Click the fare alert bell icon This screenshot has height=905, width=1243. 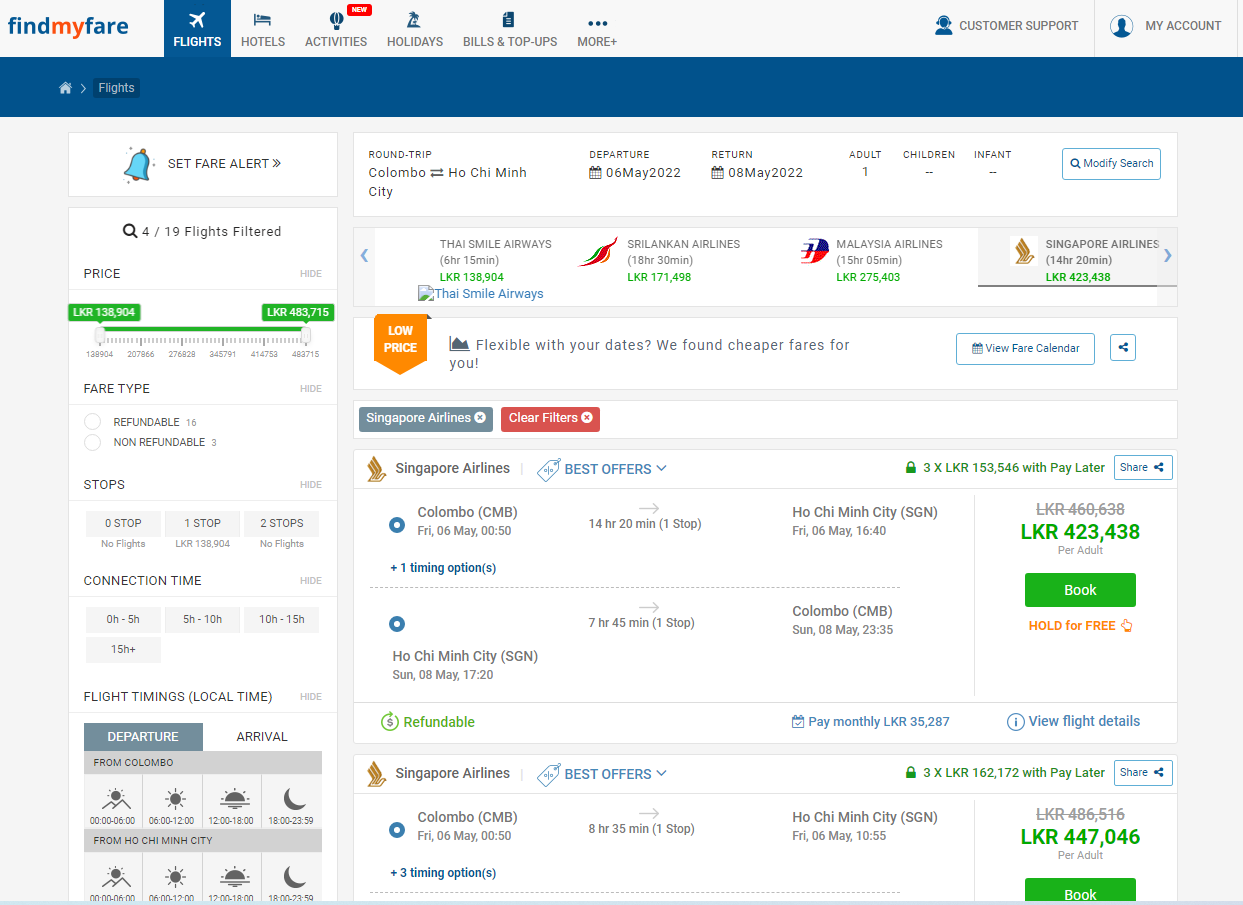click(139, 164)
